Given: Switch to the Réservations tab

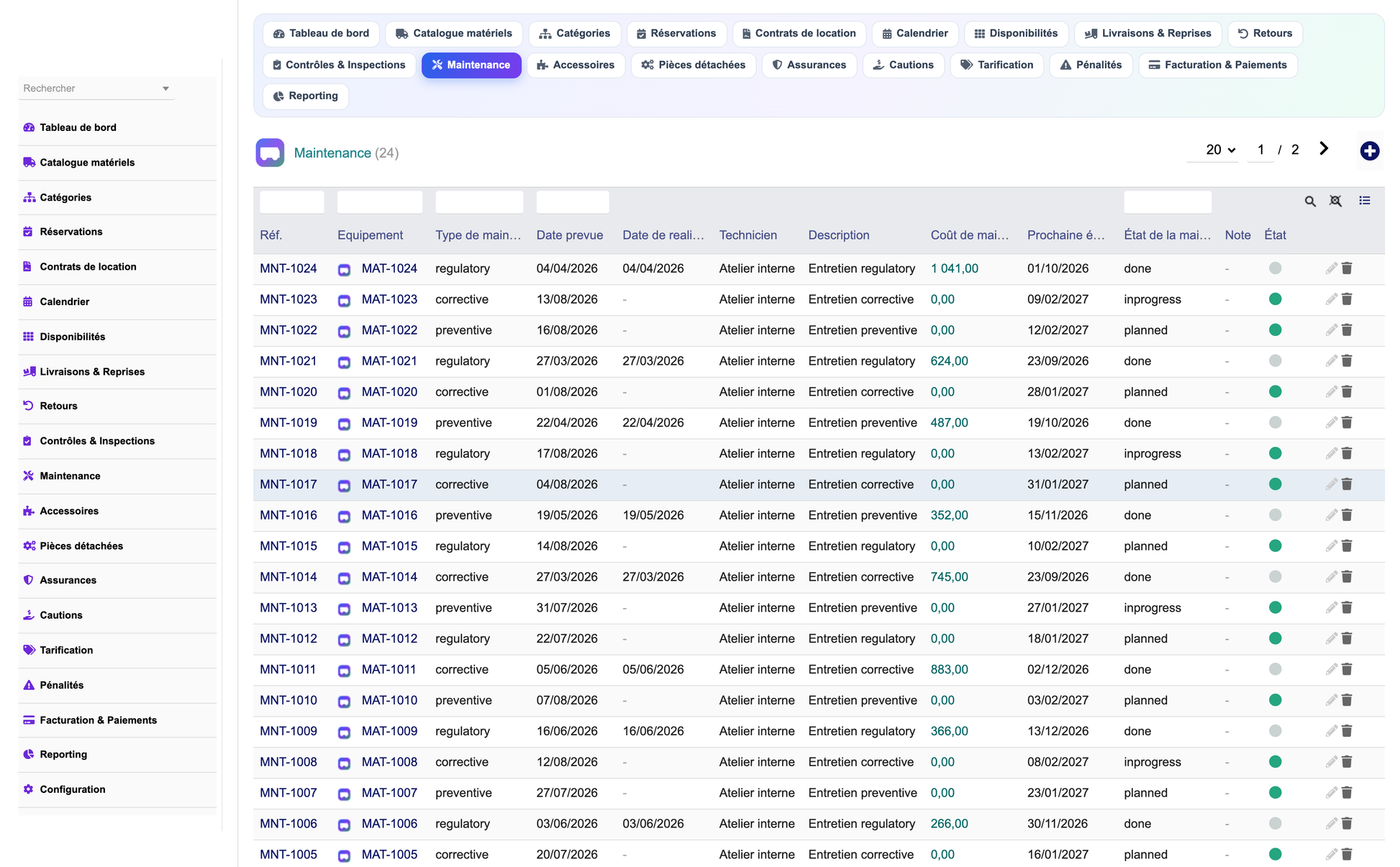Looking at the screenshot, I should tap(676, 33).
